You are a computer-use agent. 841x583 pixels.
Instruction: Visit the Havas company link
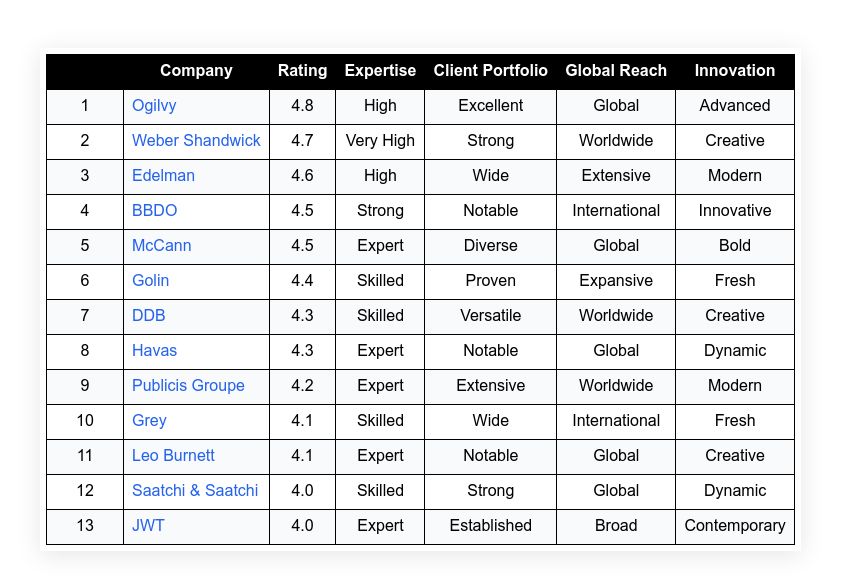[x=154, y=351]
